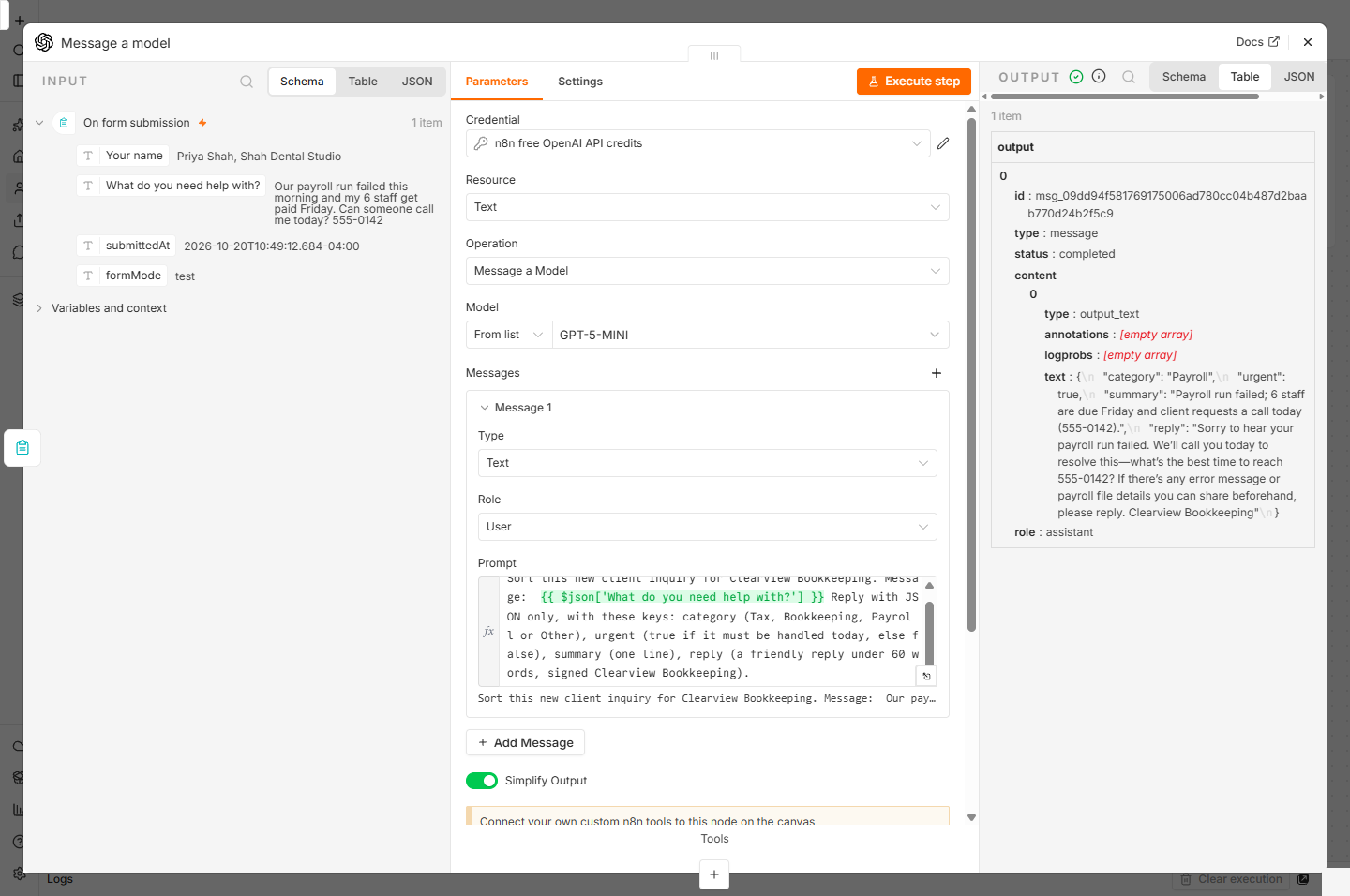This screenshot has width=1350, height=896.
Task: Click the expand prompt editor icon
Action: (x=926, y=676)
